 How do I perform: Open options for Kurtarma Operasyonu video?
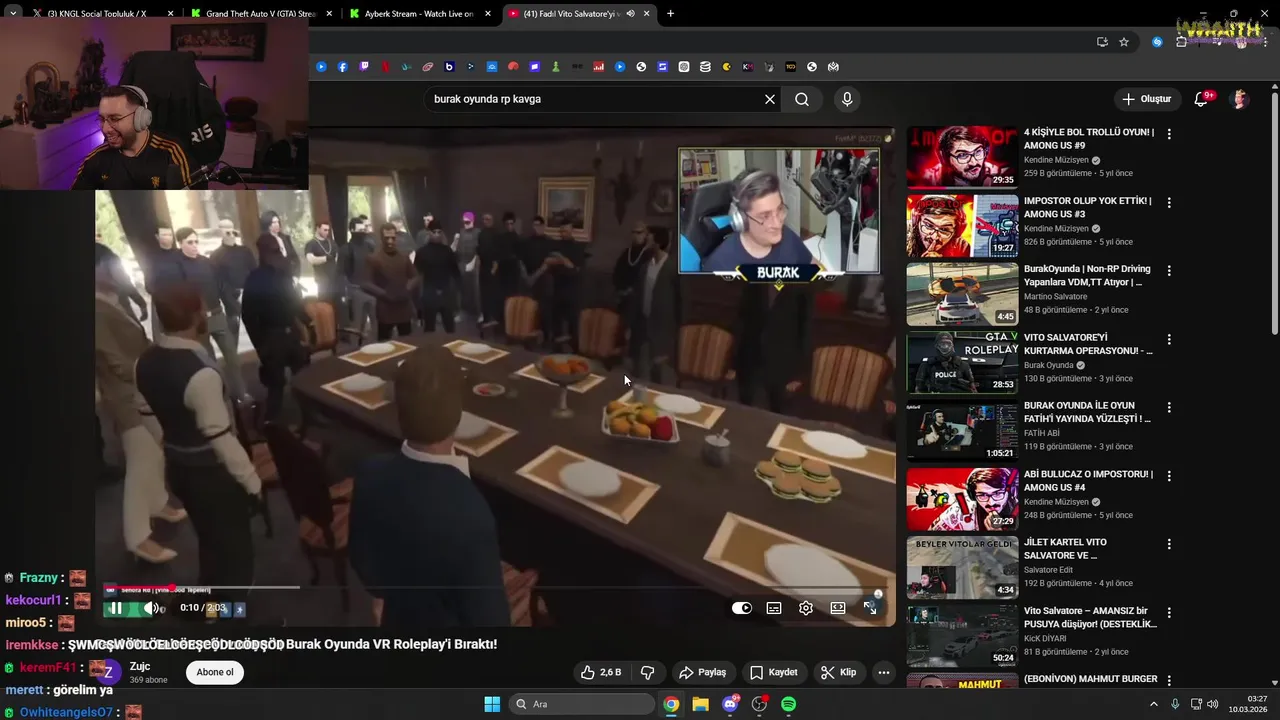1169,339
